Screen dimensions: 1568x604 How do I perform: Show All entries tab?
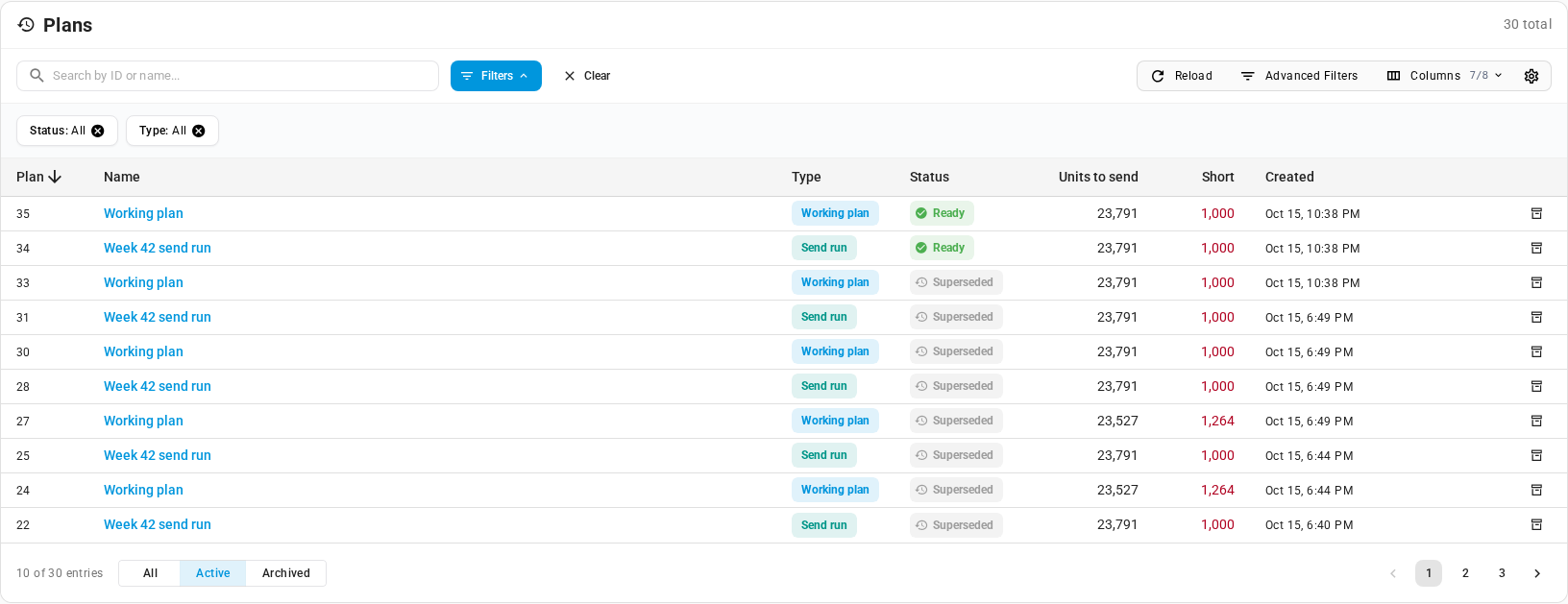(150, 573)
